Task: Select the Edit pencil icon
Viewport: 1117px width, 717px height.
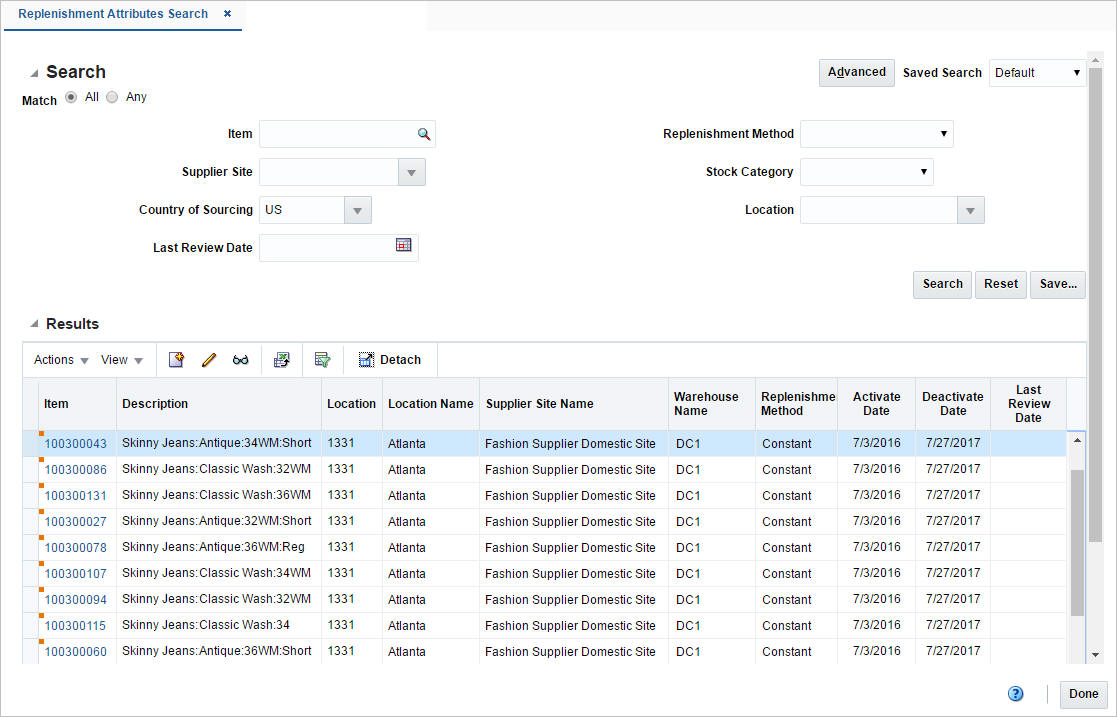Action: (x=209, y=359)
